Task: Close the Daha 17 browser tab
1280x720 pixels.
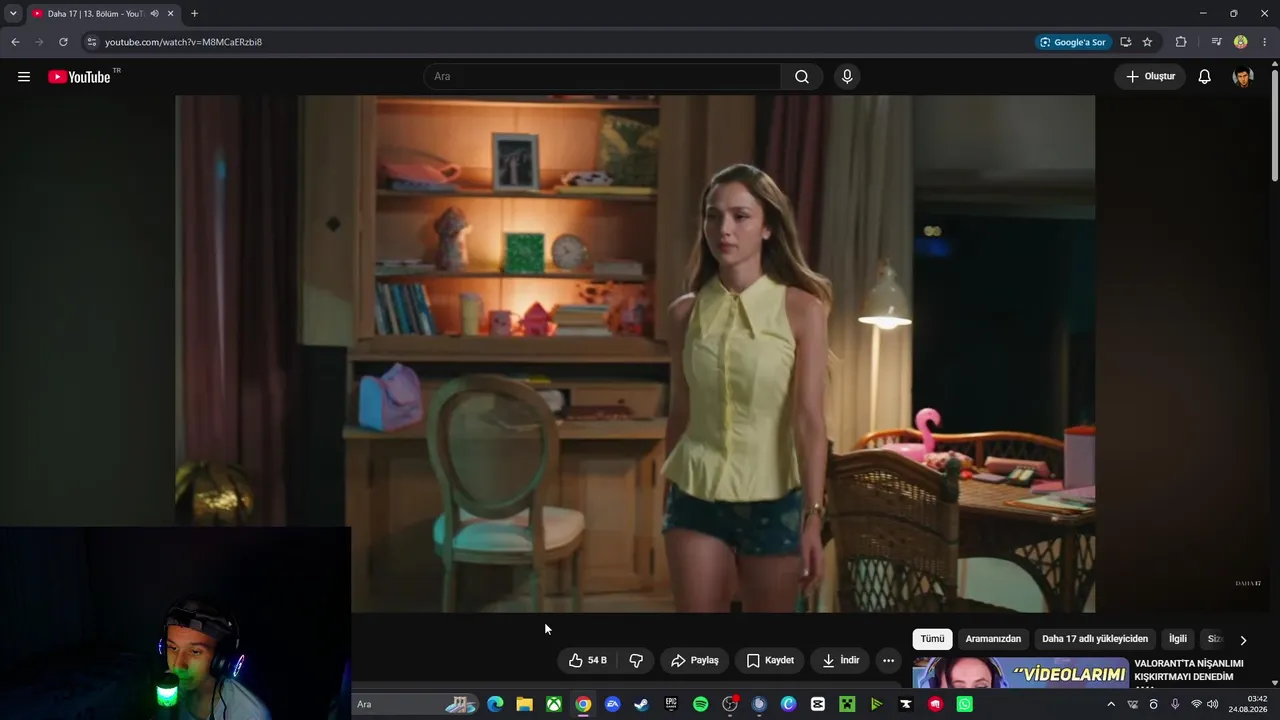Action: click(170, 14)
